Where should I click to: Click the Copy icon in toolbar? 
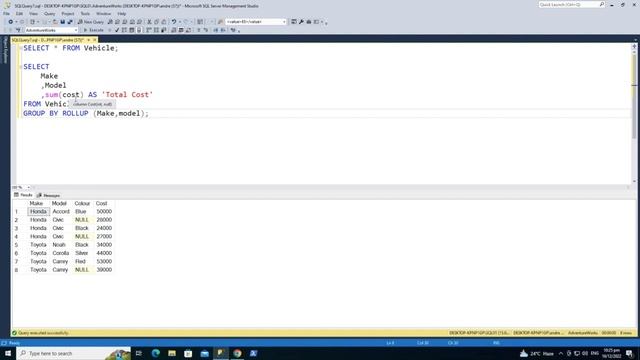click(157, 22)
